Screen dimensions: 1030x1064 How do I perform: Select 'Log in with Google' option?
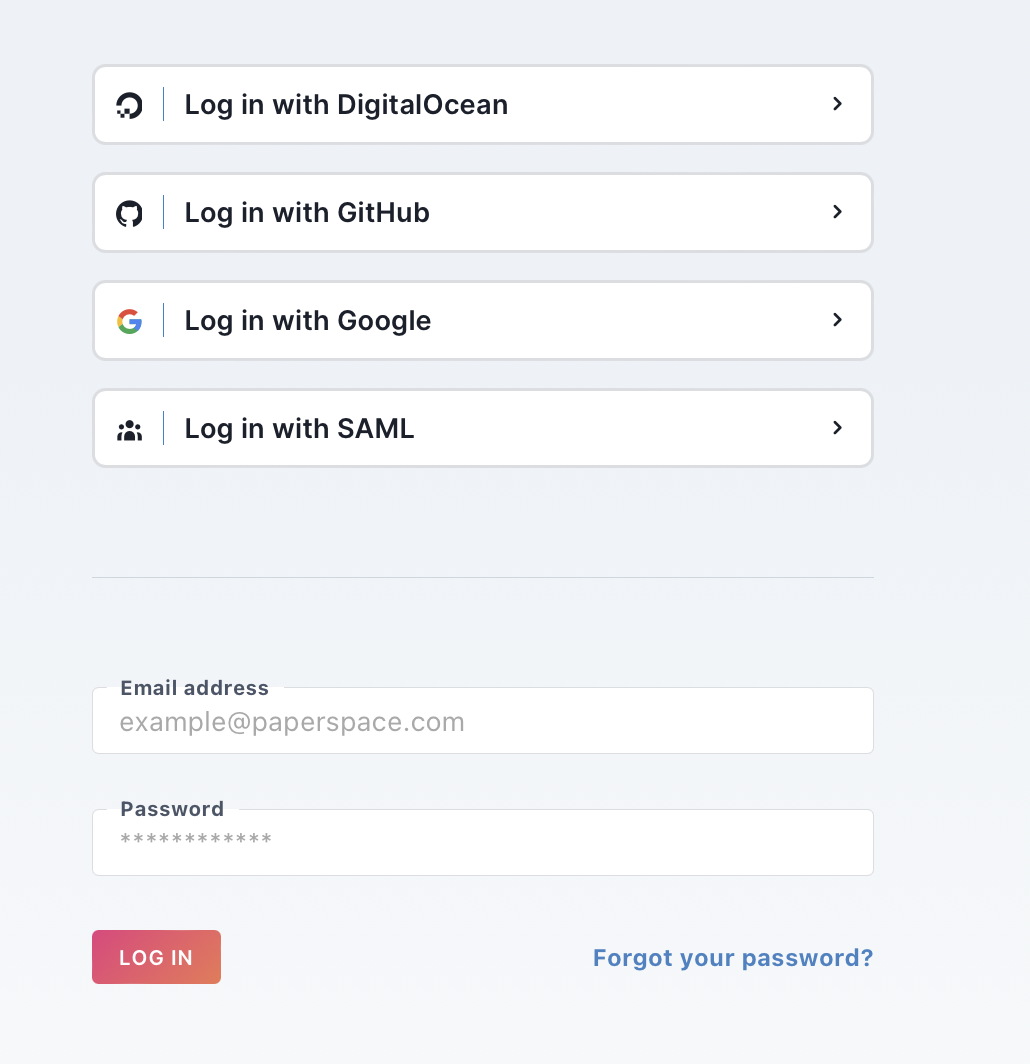click(x=308, y=321)
